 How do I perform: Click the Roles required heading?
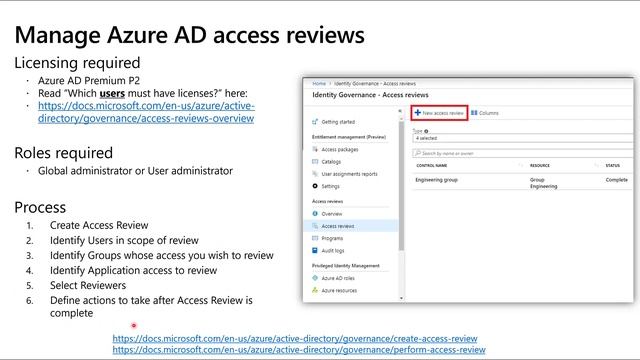tap(63, 153)
